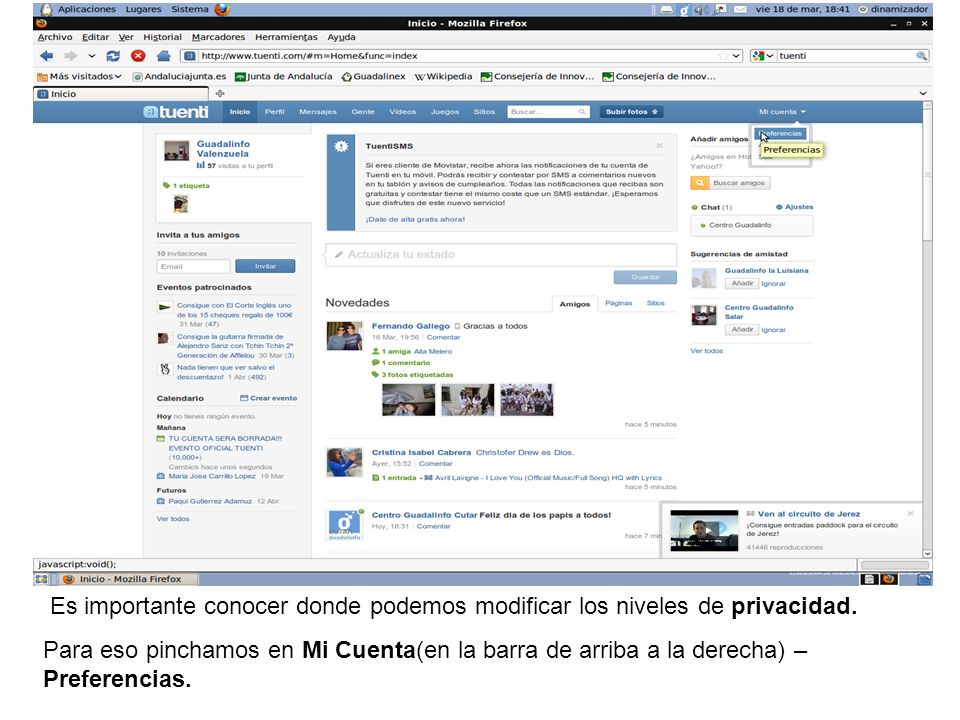Viewport: 960px width, 720px height.
Task: Click the forward navigation arrow
Action: (x=70, y=56)
